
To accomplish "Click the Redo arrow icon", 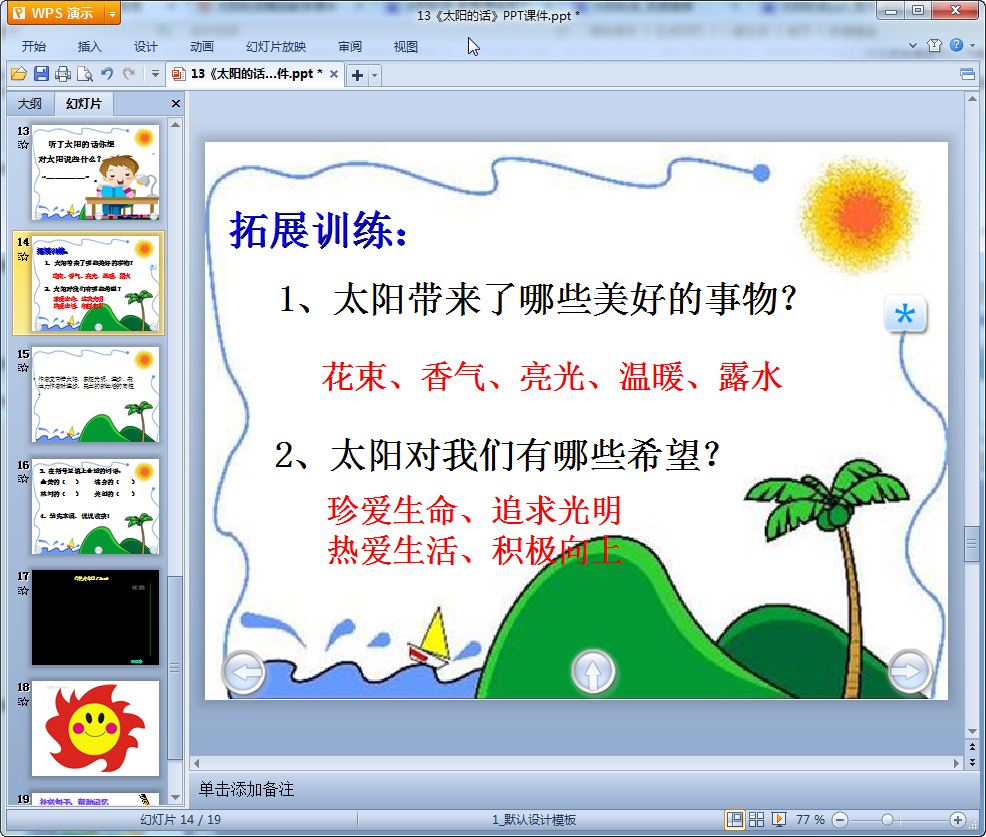I will [129, 74].
